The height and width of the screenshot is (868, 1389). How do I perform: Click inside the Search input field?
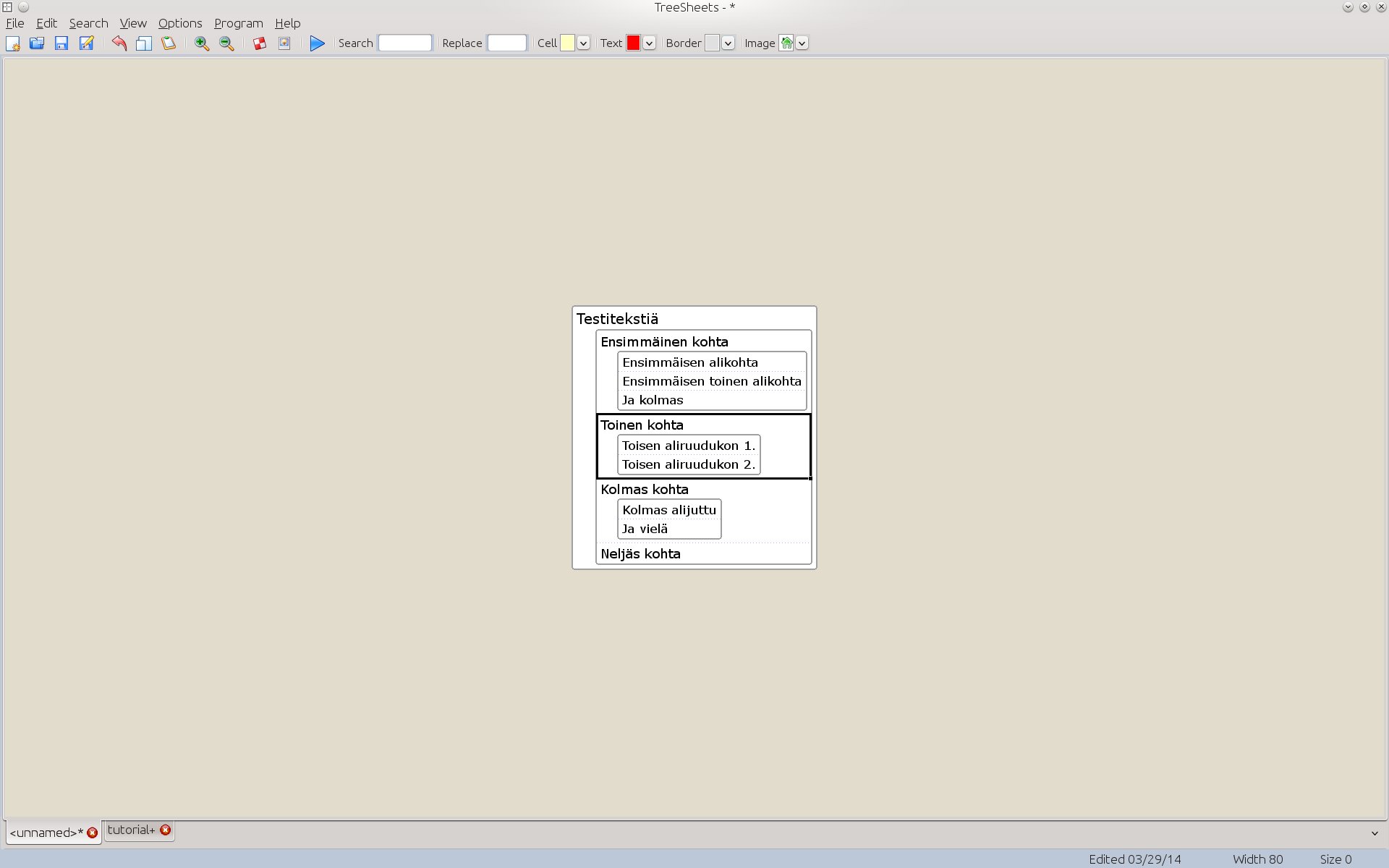405,43
